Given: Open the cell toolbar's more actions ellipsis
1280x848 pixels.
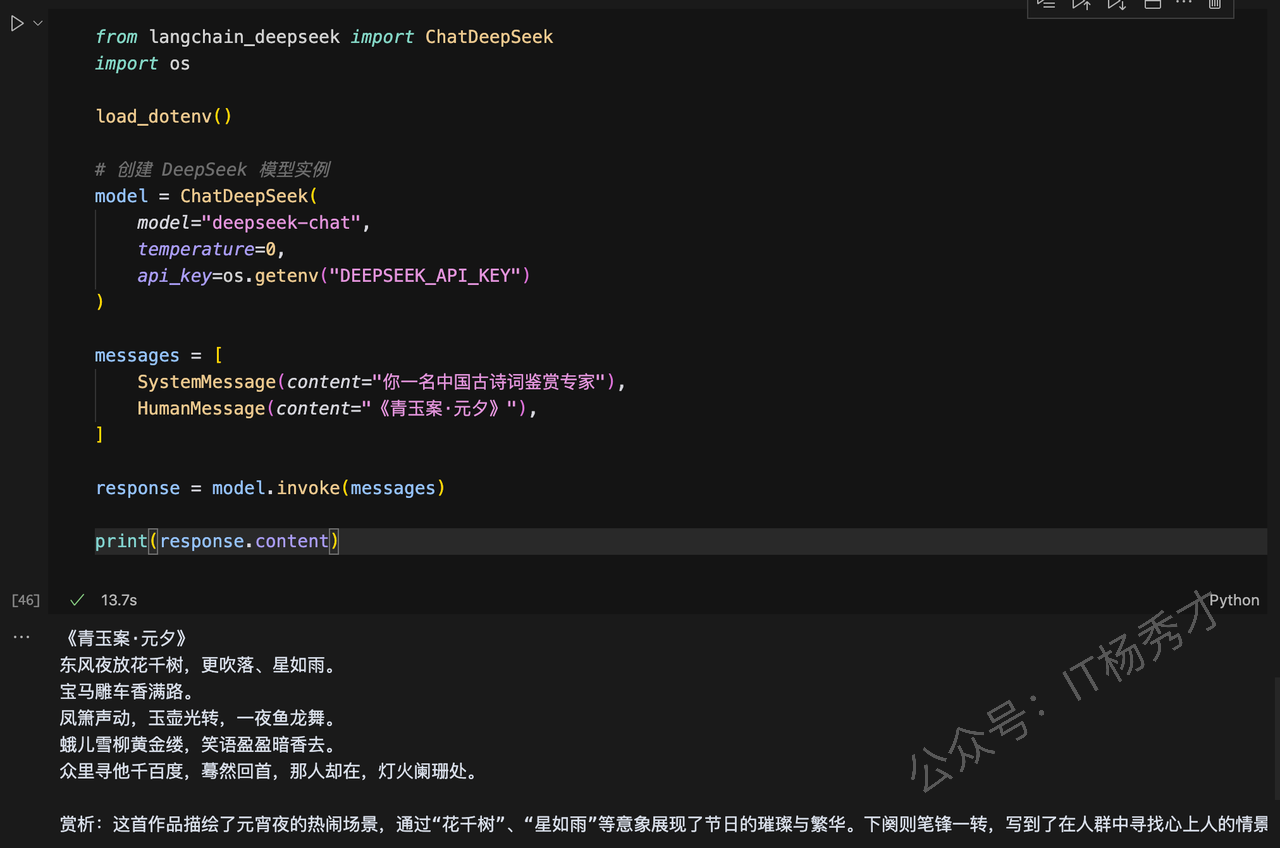Looking at the screenshot, I should tap(1184, 4).
